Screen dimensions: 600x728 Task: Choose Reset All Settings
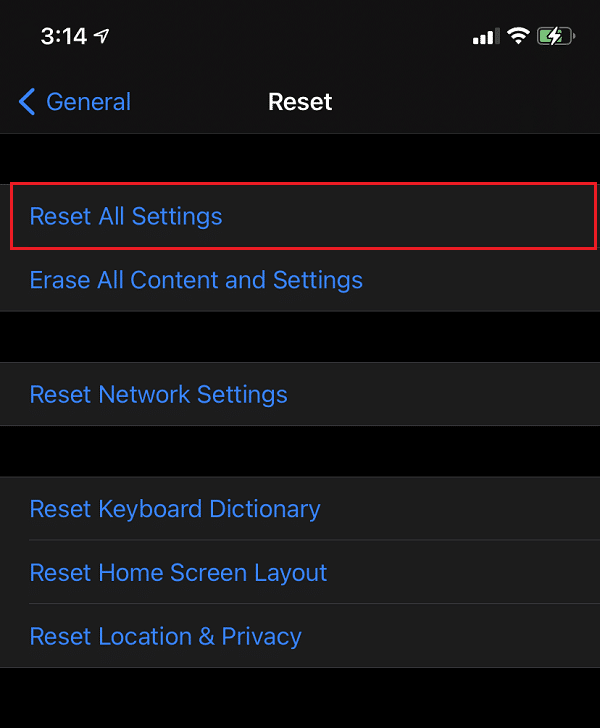tap(126, 216)
